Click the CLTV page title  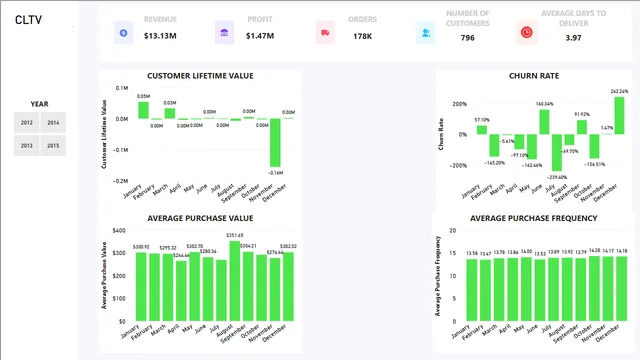(x=28, y=20)
